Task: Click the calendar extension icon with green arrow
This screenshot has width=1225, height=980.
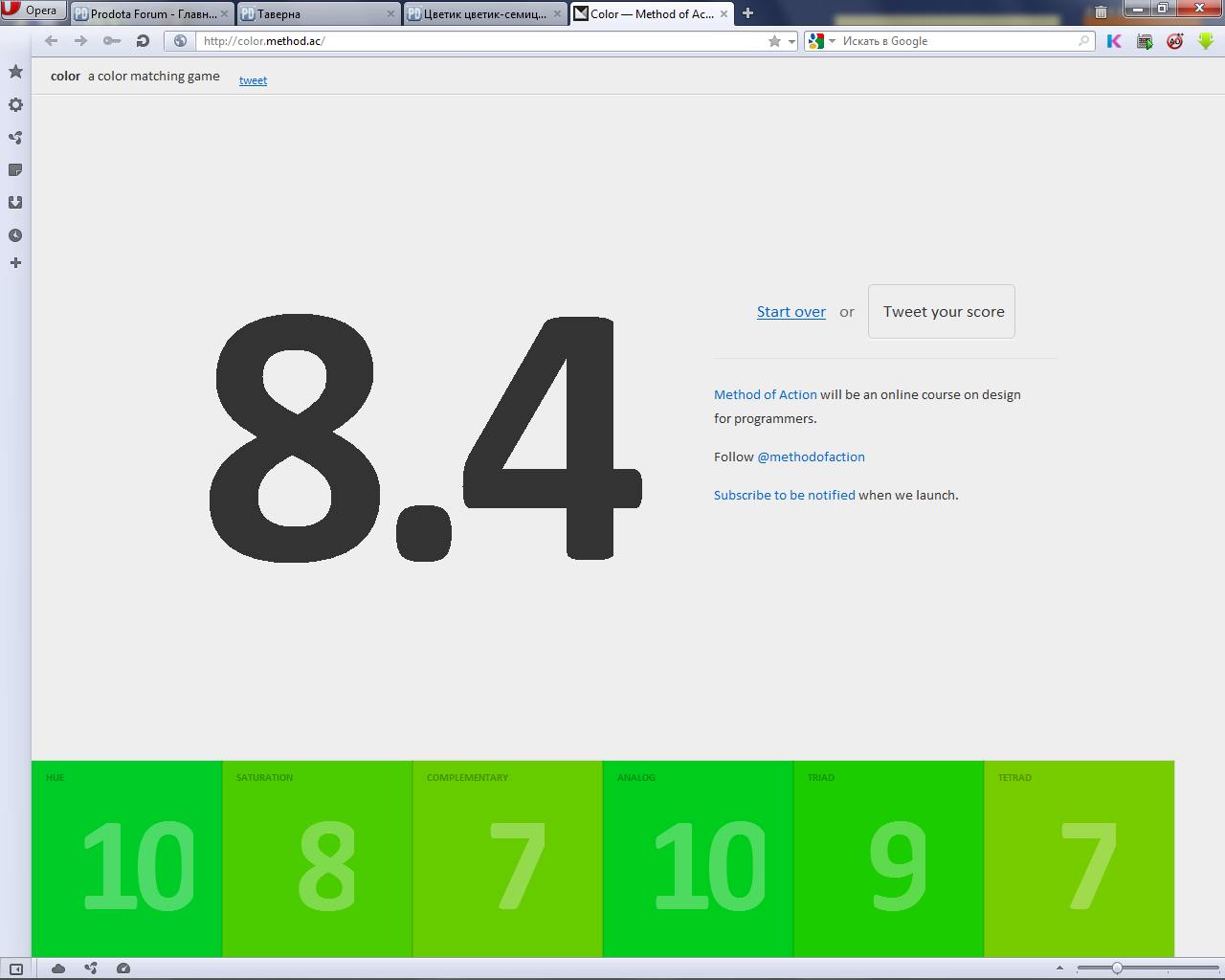Action: point(1145,41)
